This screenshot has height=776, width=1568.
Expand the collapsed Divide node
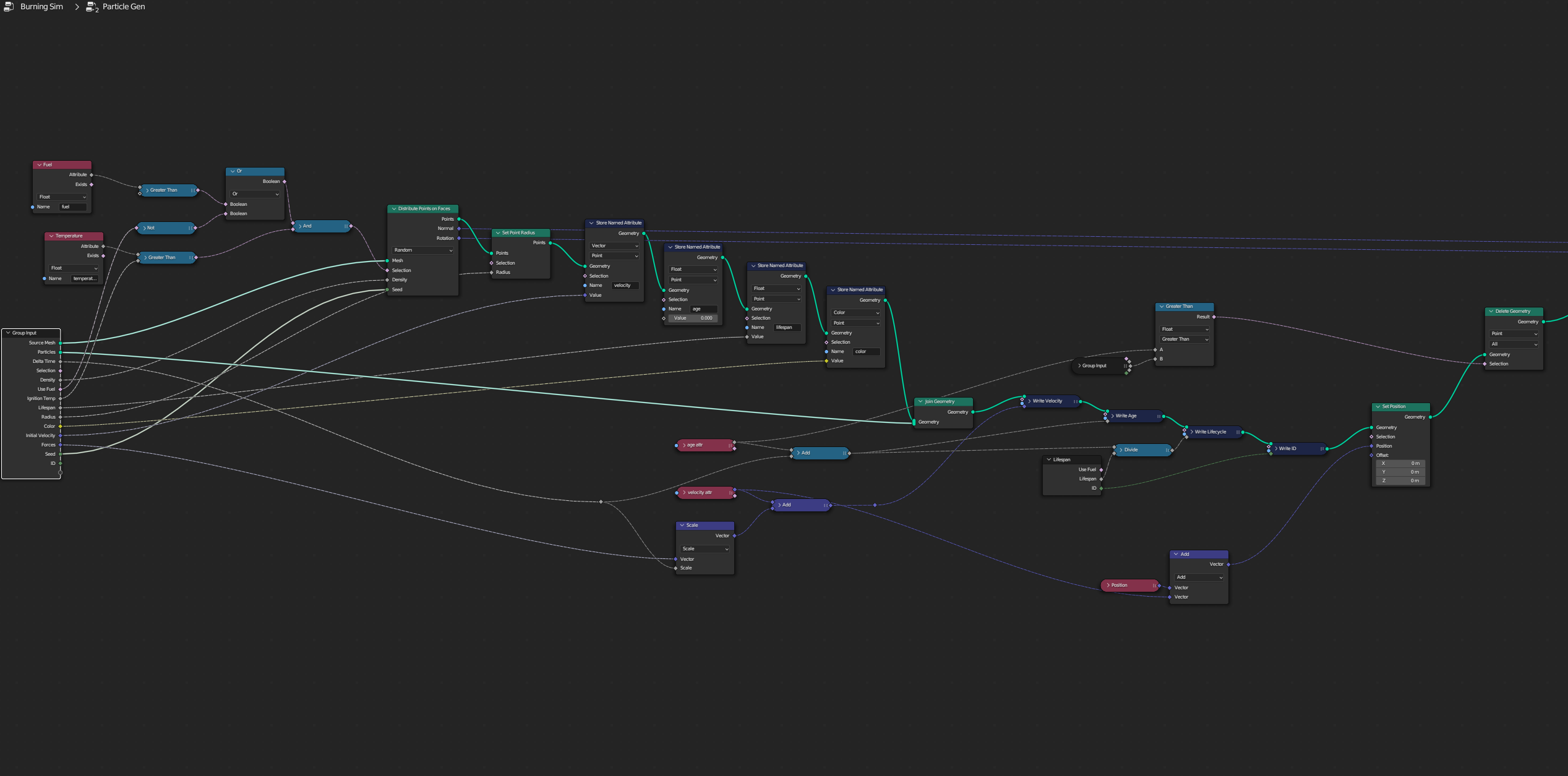click(1121, 450)
